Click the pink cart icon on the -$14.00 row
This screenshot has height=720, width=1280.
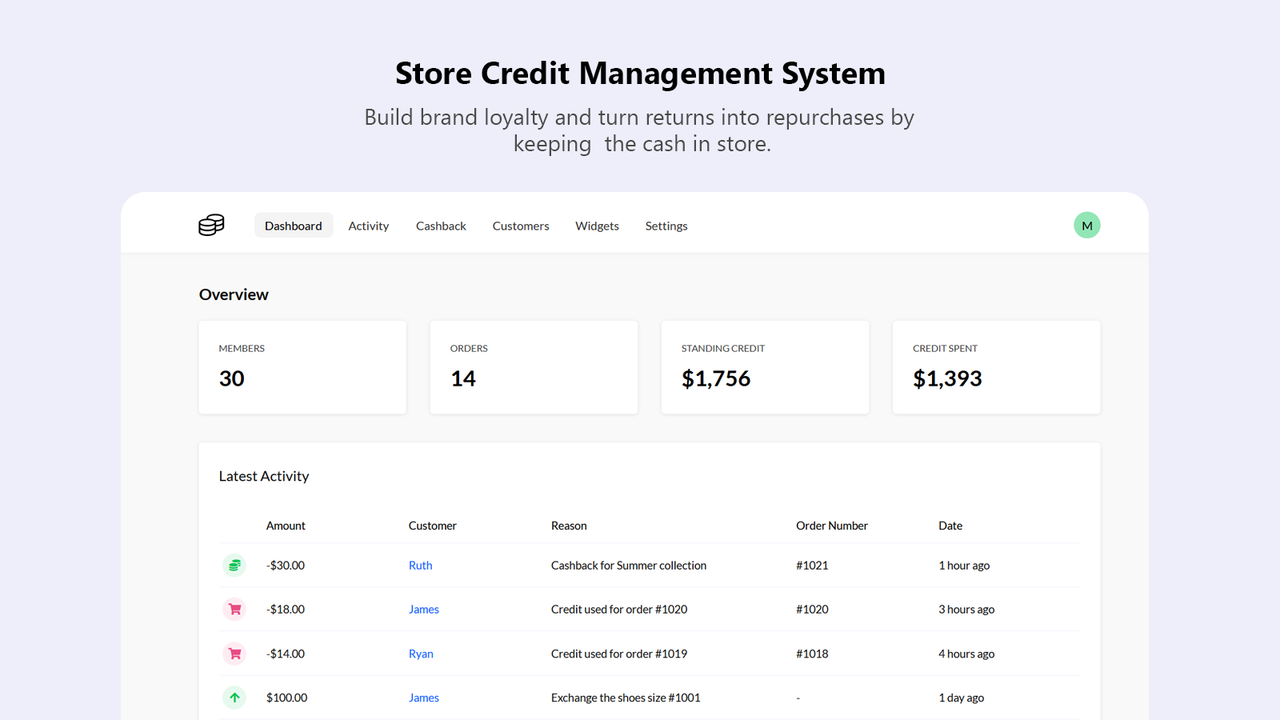tap(234, 654)
